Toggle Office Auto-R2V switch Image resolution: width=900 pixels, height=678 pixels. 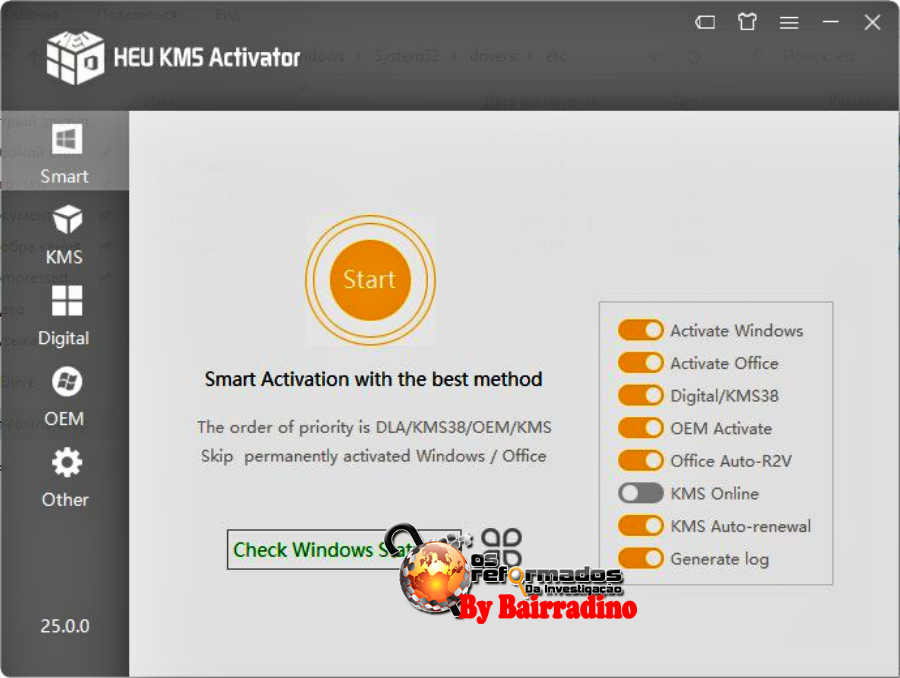[641, 460]
